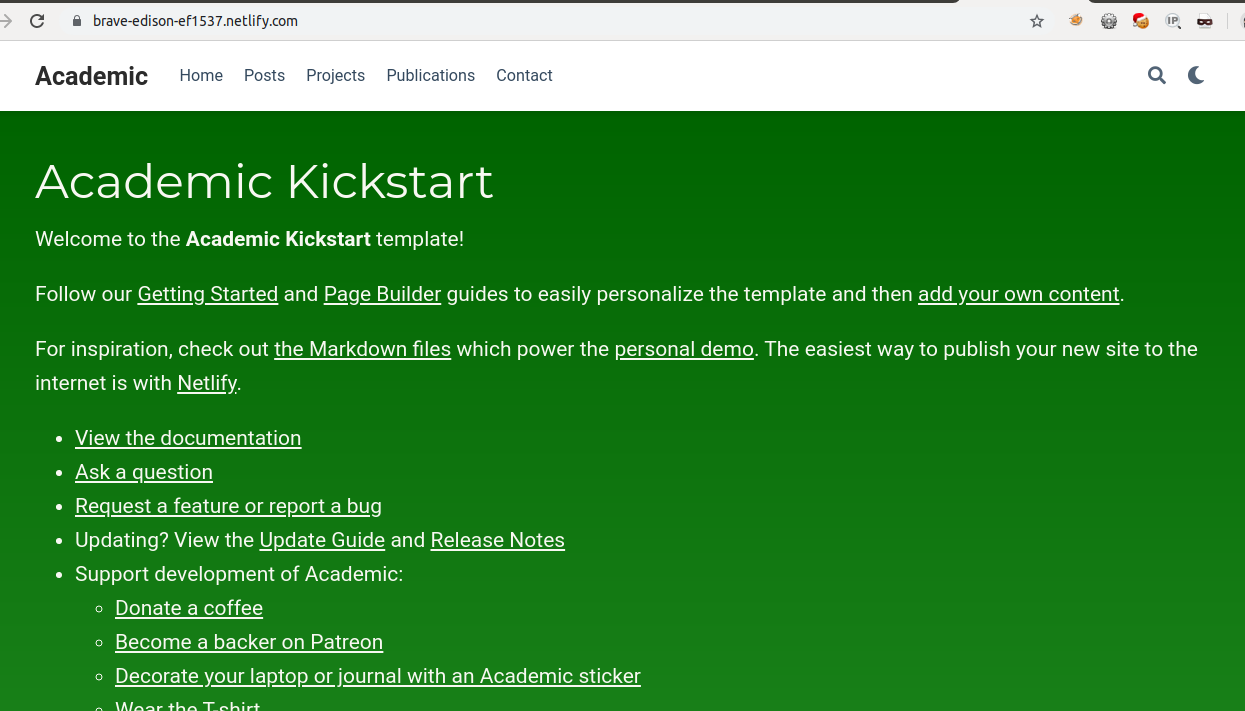The width and height of the screenshot is (1245, 711).
Task: Open site search with the magnifier icon
Action: [1157, 75]
